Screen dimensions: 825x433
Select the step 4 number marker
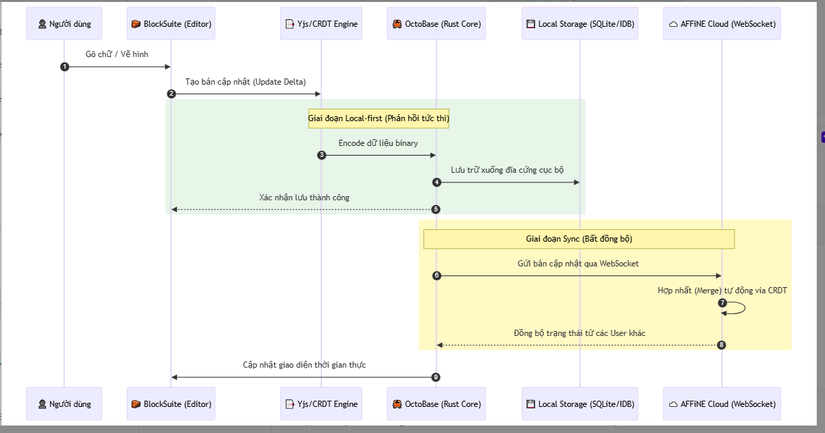436,182
